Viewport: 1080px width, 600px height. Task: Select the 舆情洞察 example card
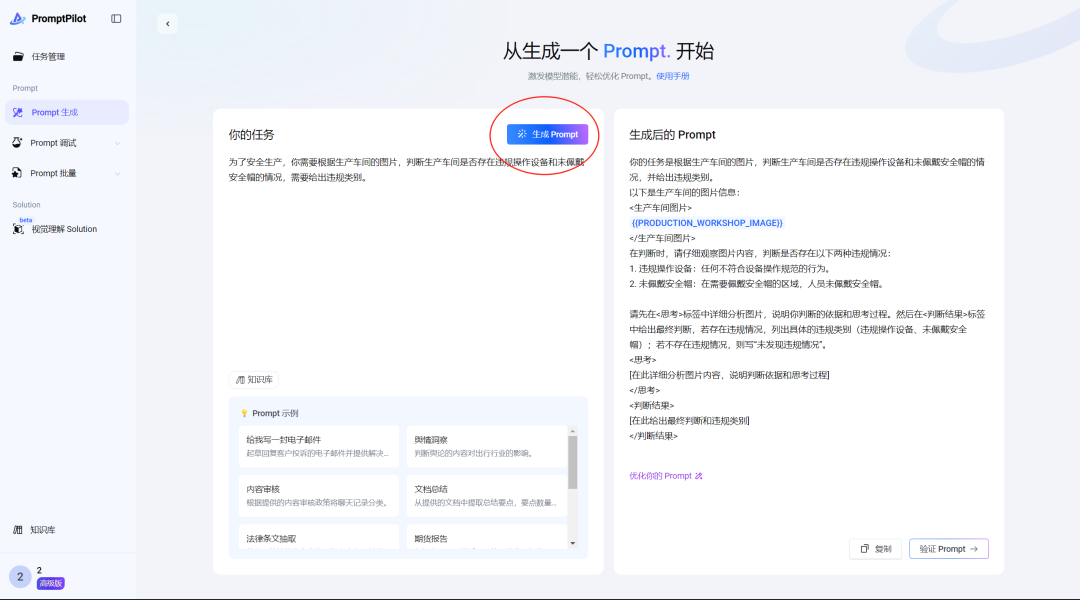click(x=486, y=446)
